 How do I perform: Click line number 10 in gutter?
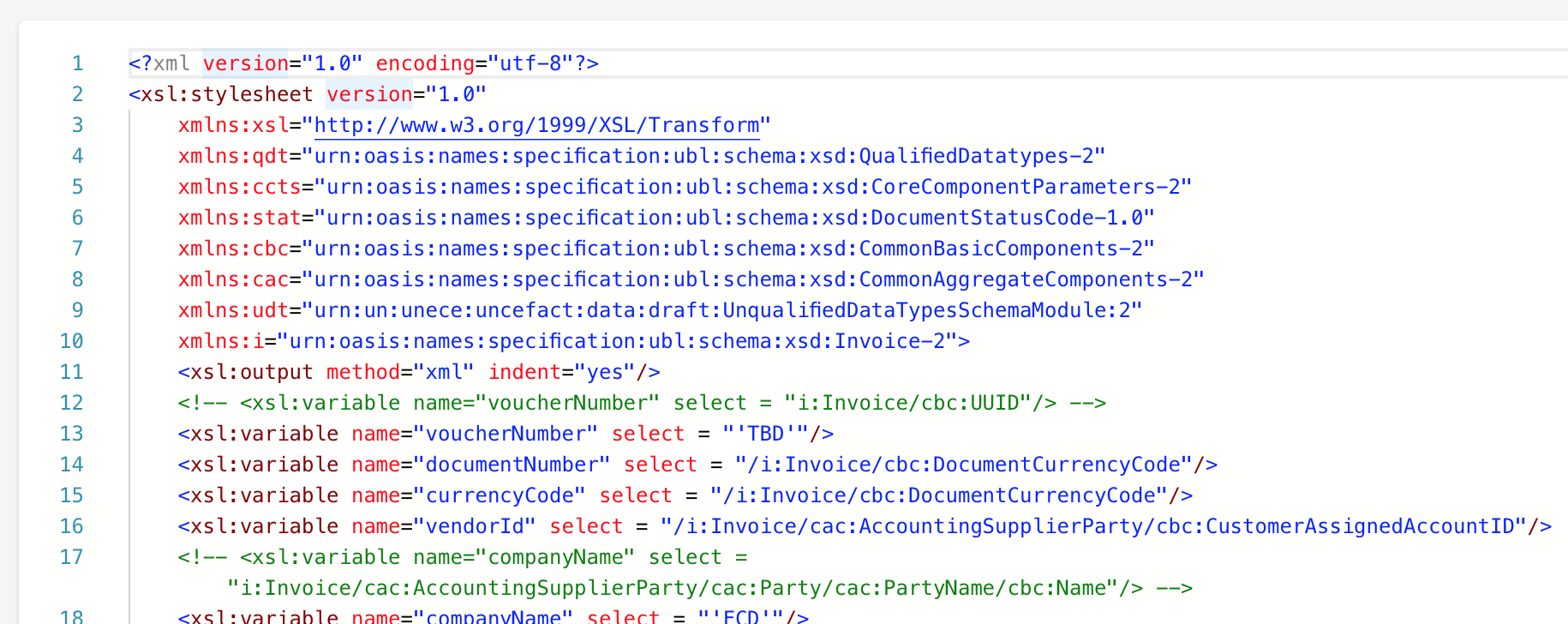71,341
